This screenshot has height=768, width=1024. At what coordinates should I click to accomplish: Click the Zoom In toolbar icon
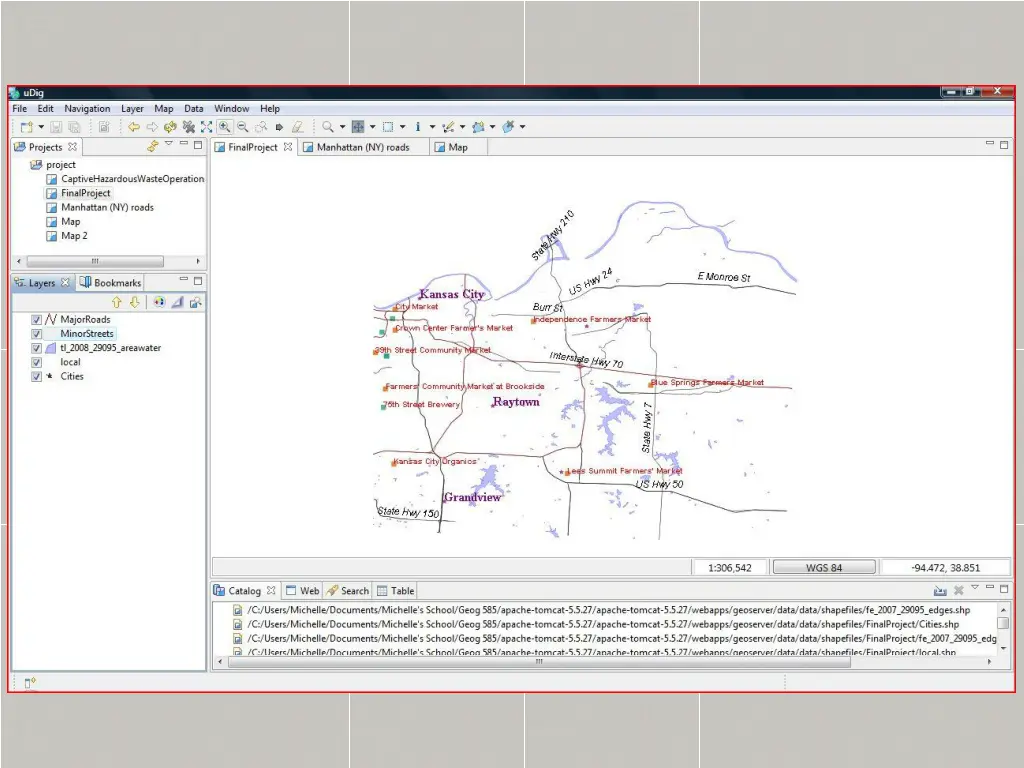point(224,127)
